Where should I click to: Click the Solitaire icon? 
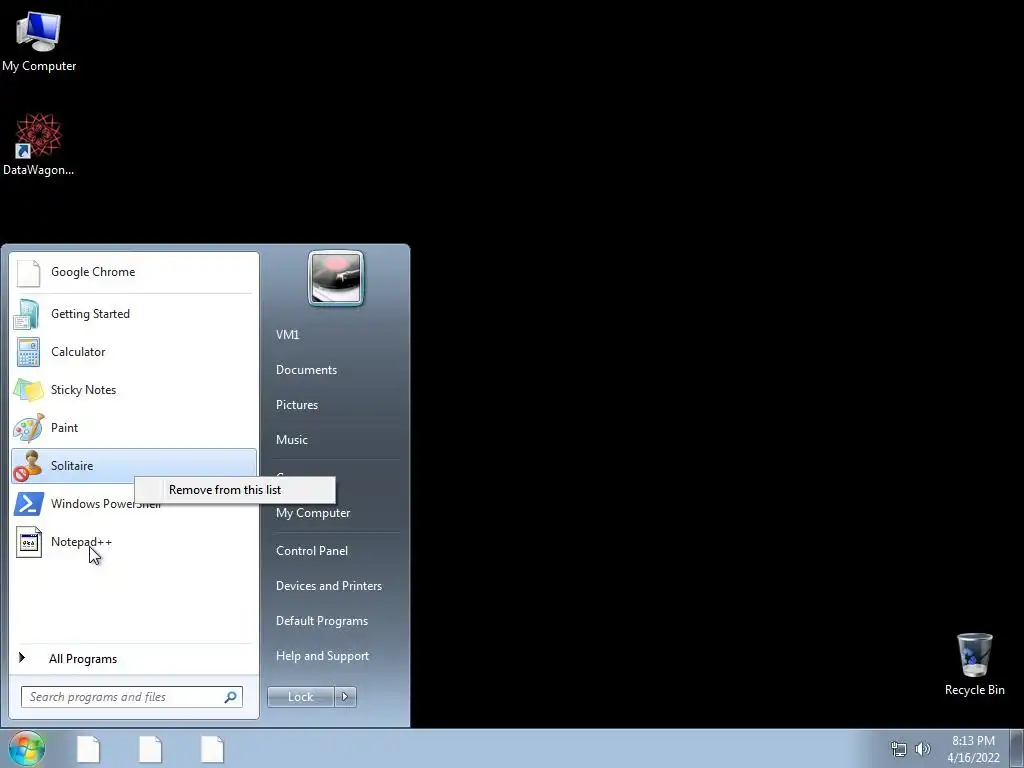pos(28,466)
